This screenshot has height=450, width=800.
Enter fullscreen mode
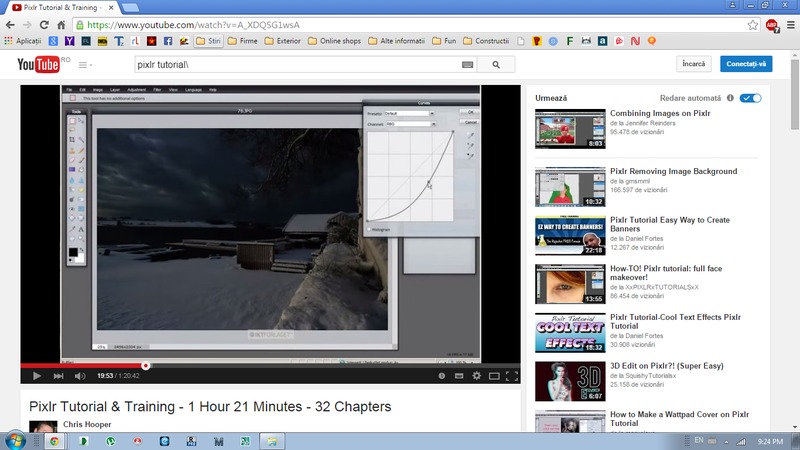[x=512, y=376]
